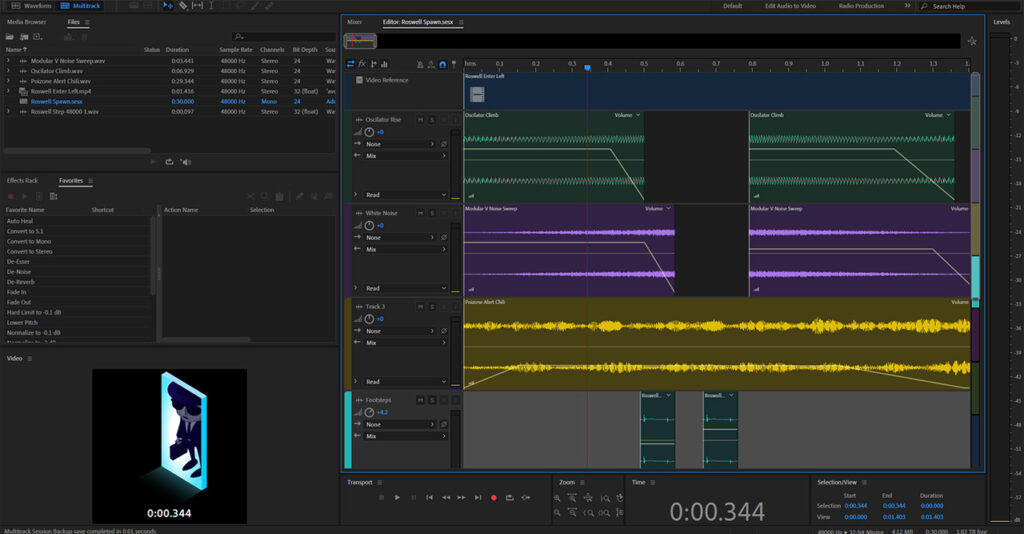
Task: Open the Oscilator Rise automation Read dropdown
Action: (x=405, y=195)
